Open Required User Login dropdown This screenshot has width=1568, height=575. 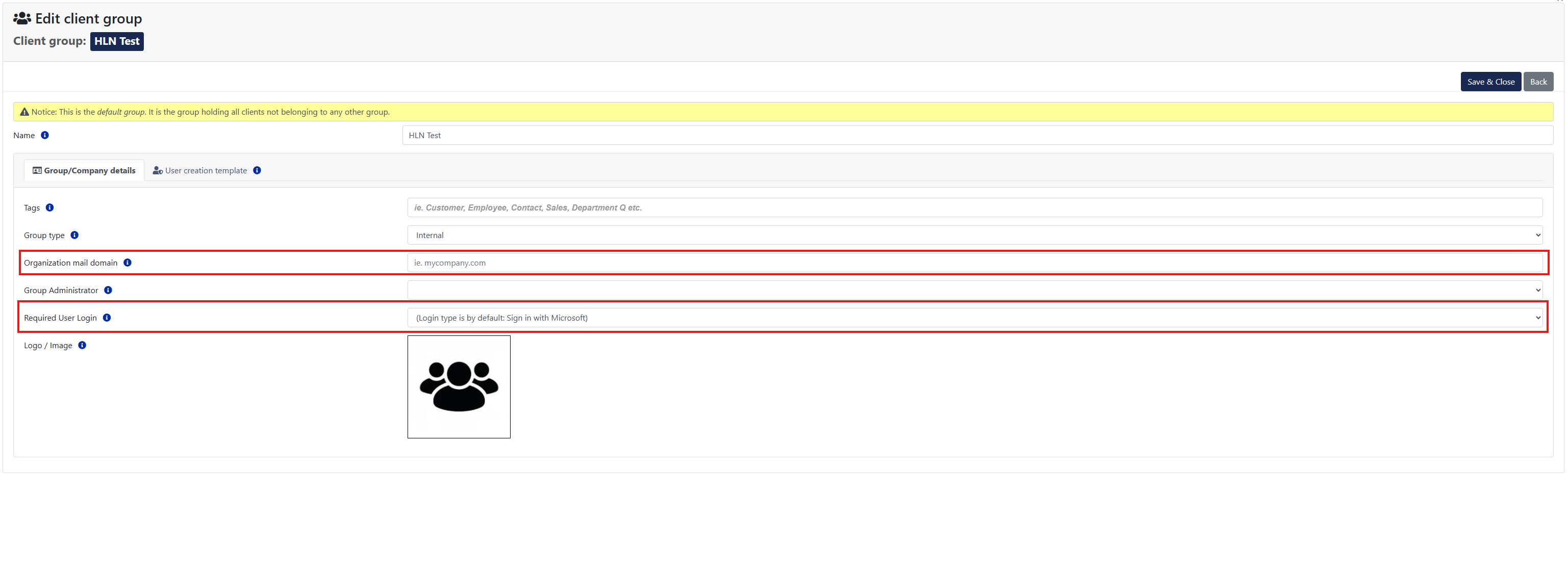[x=974, y=318]
